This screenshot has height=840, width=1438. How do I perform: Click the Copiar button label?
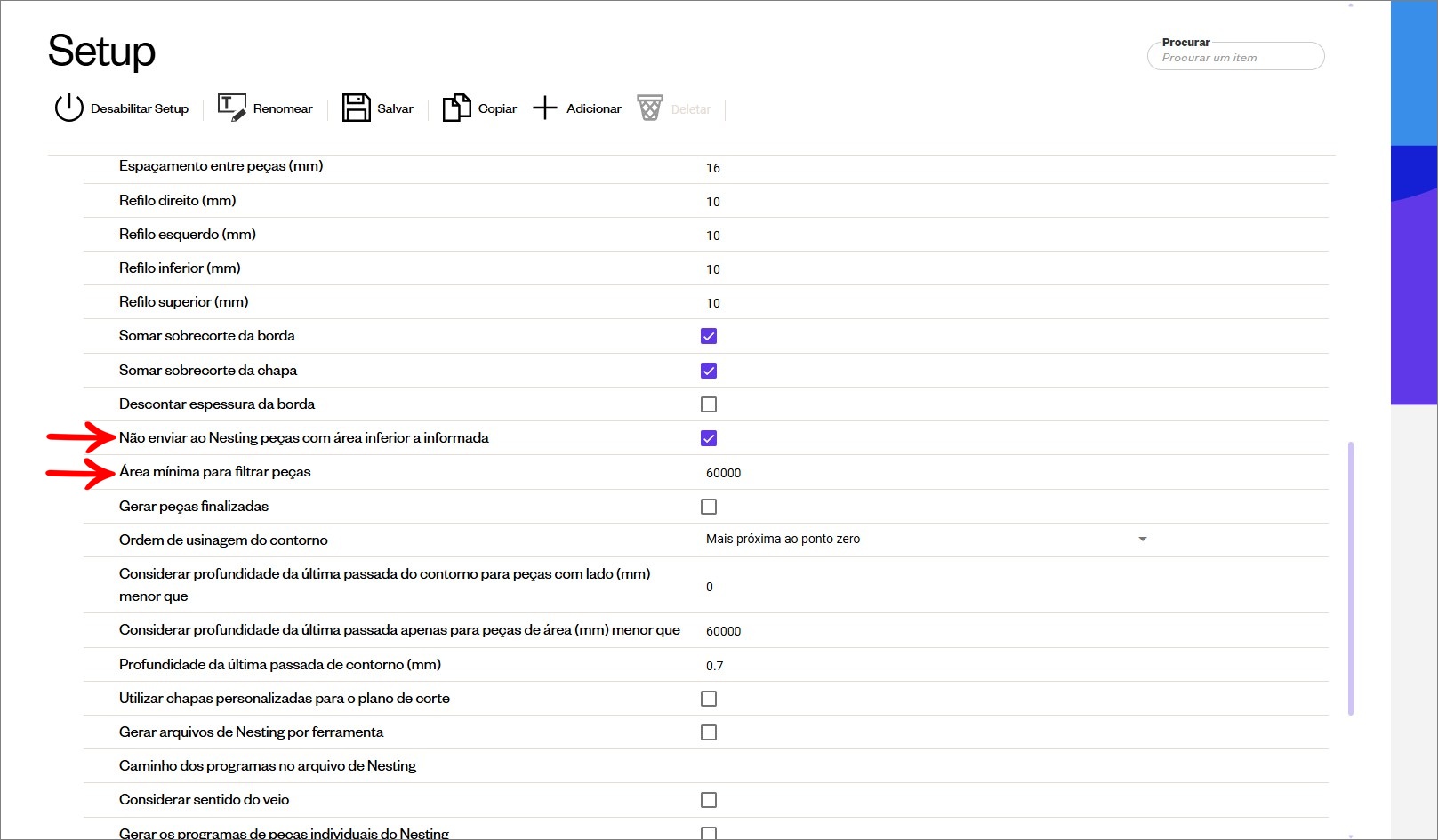[497, 108]
